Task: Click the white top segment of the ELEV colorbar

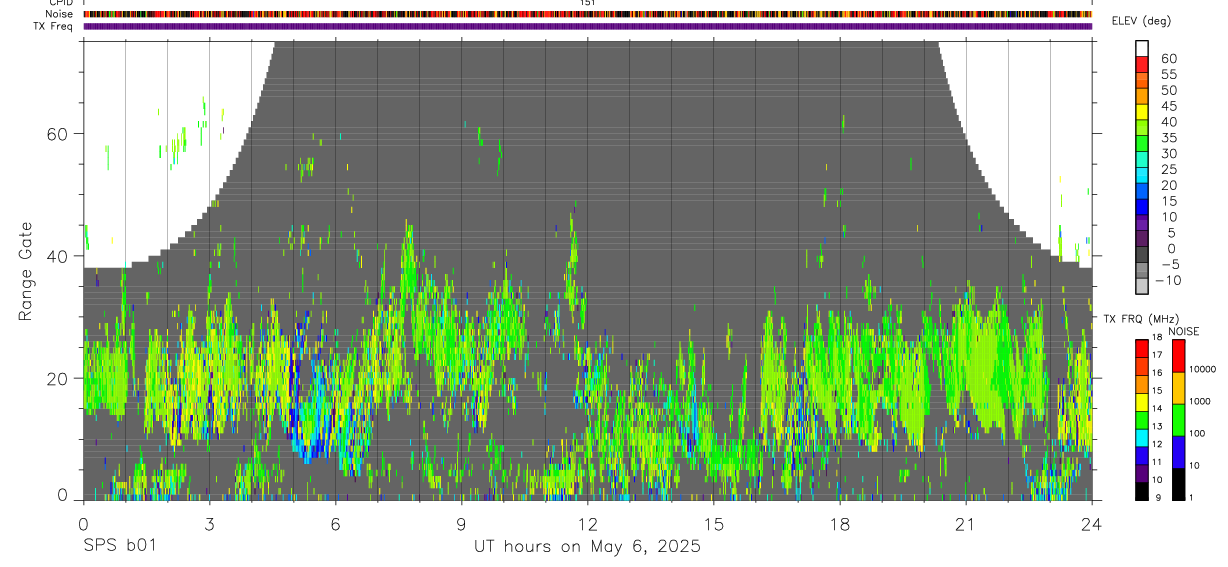Action: [1142, 48]
